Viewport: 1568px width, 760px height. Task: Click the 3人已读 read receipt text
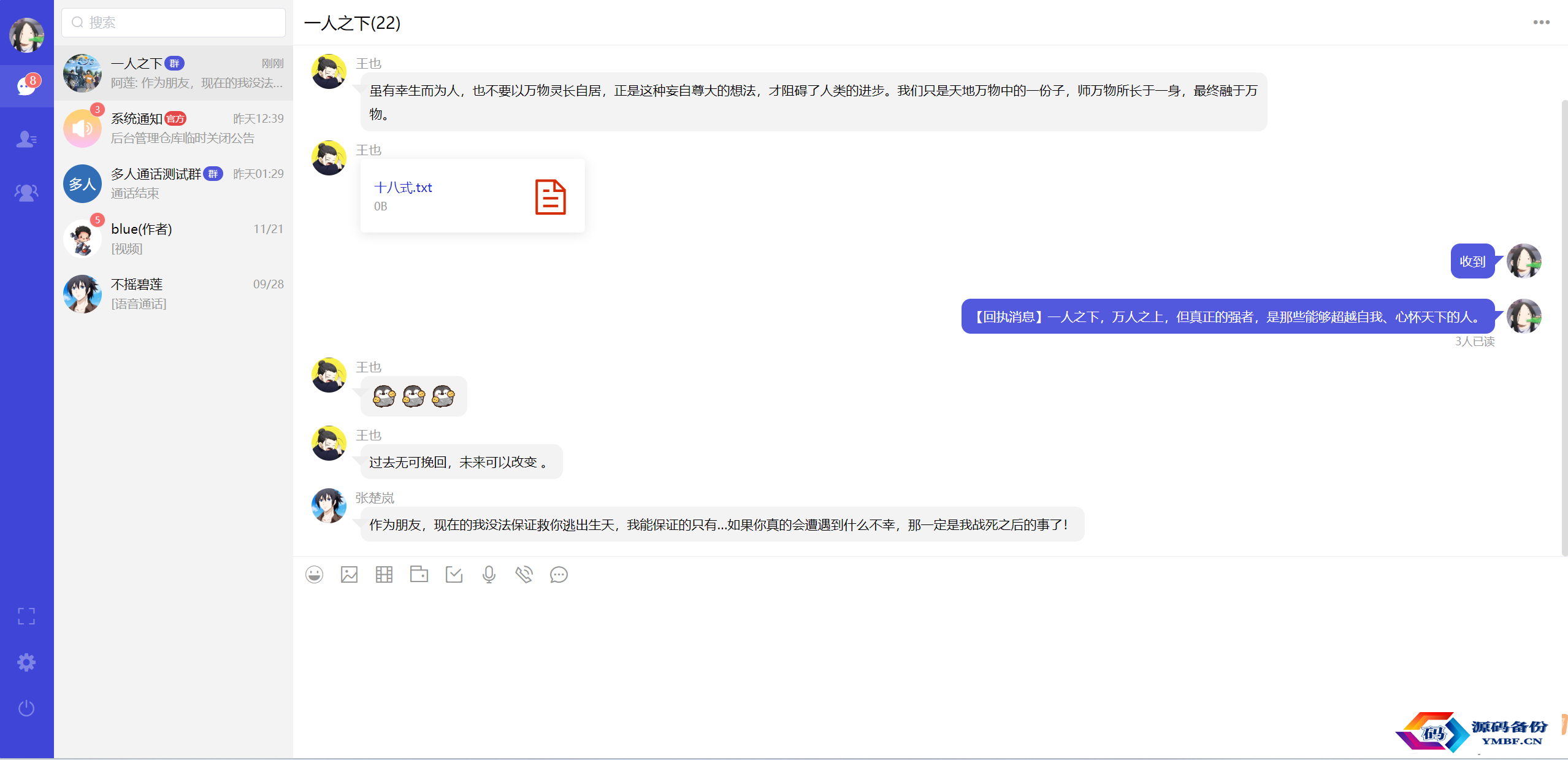pos(1475,342)
